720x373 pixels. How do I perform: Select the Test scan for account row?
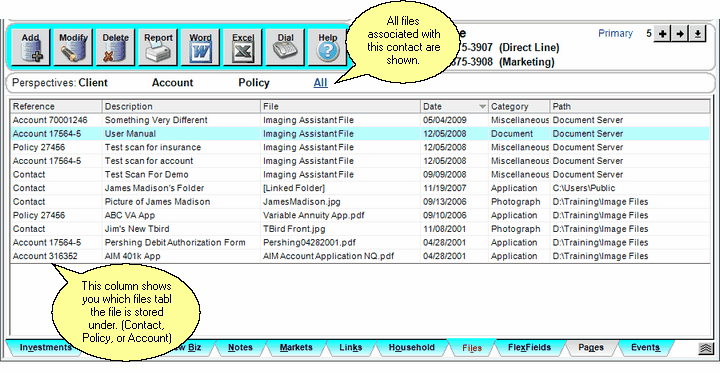coord(360,161)
